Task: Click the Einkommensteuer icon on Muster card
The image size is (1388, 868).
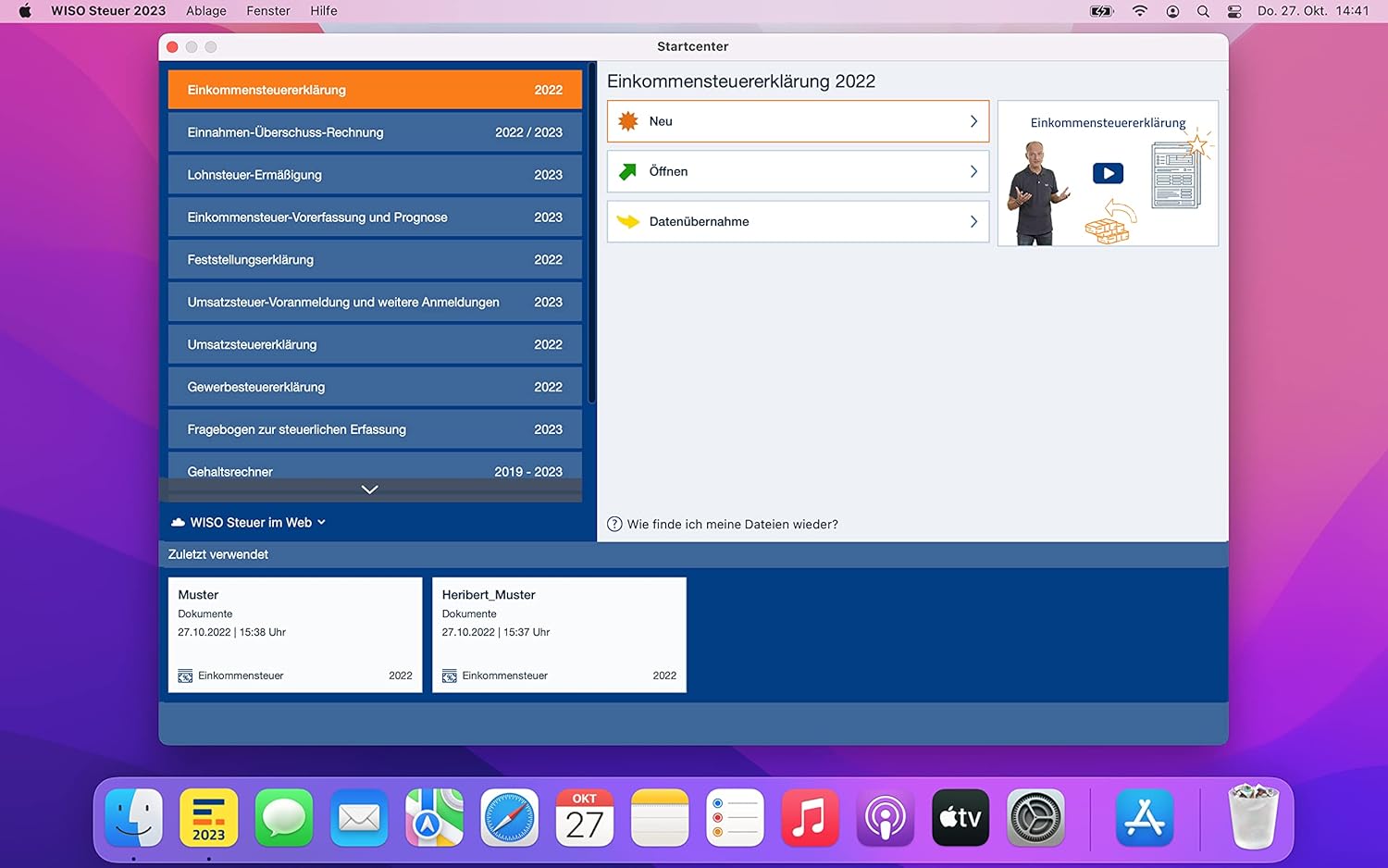Action: click(185, 676)
